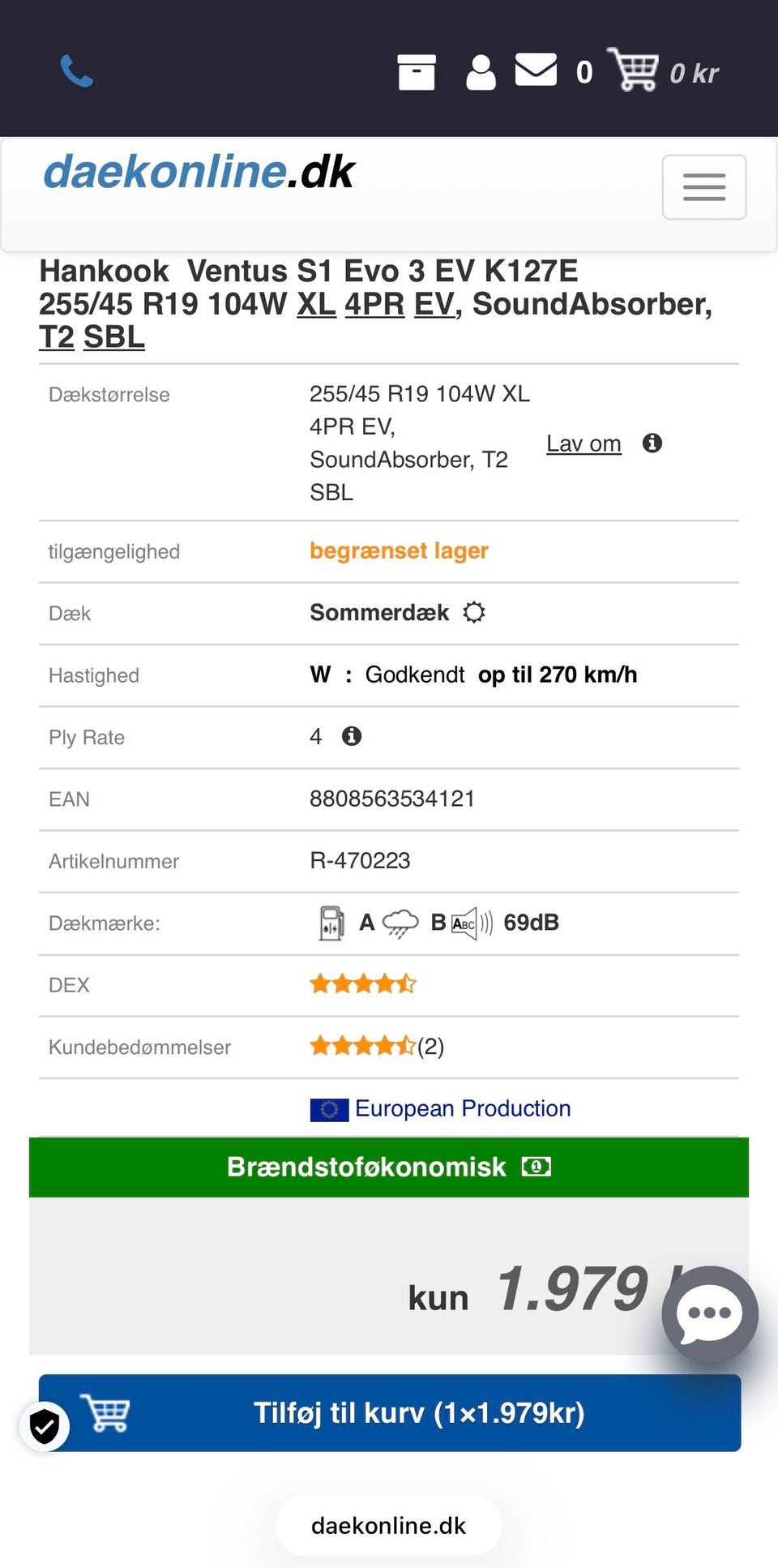This screenshot has height=1568, width=778.
Task: Tap the envelope messages icon
Action: [x=536, y=70]
